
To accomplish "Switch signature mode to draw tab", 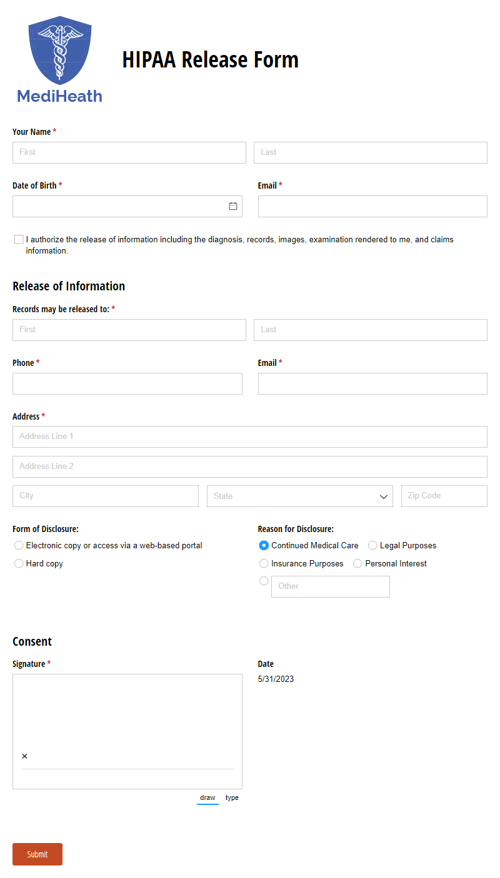I will coord(207,797).
